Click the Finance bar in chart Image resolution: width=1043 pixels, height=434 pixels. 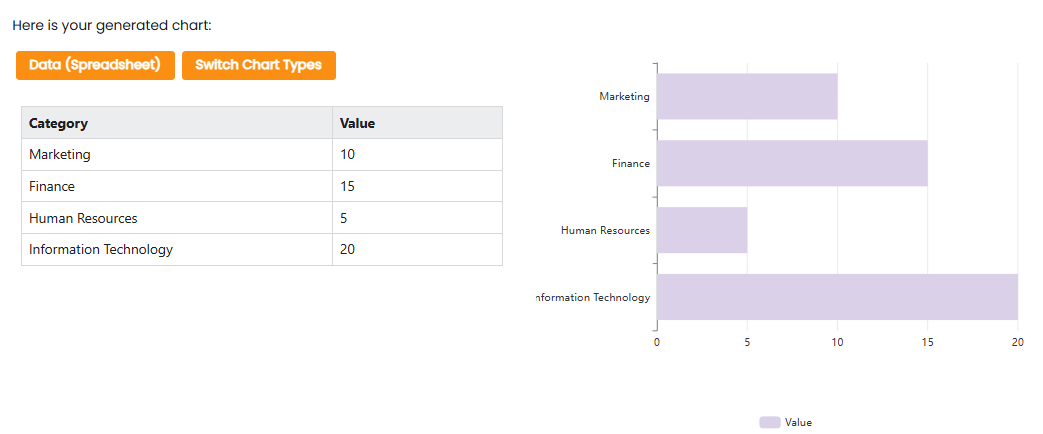[x=791, y=163]
